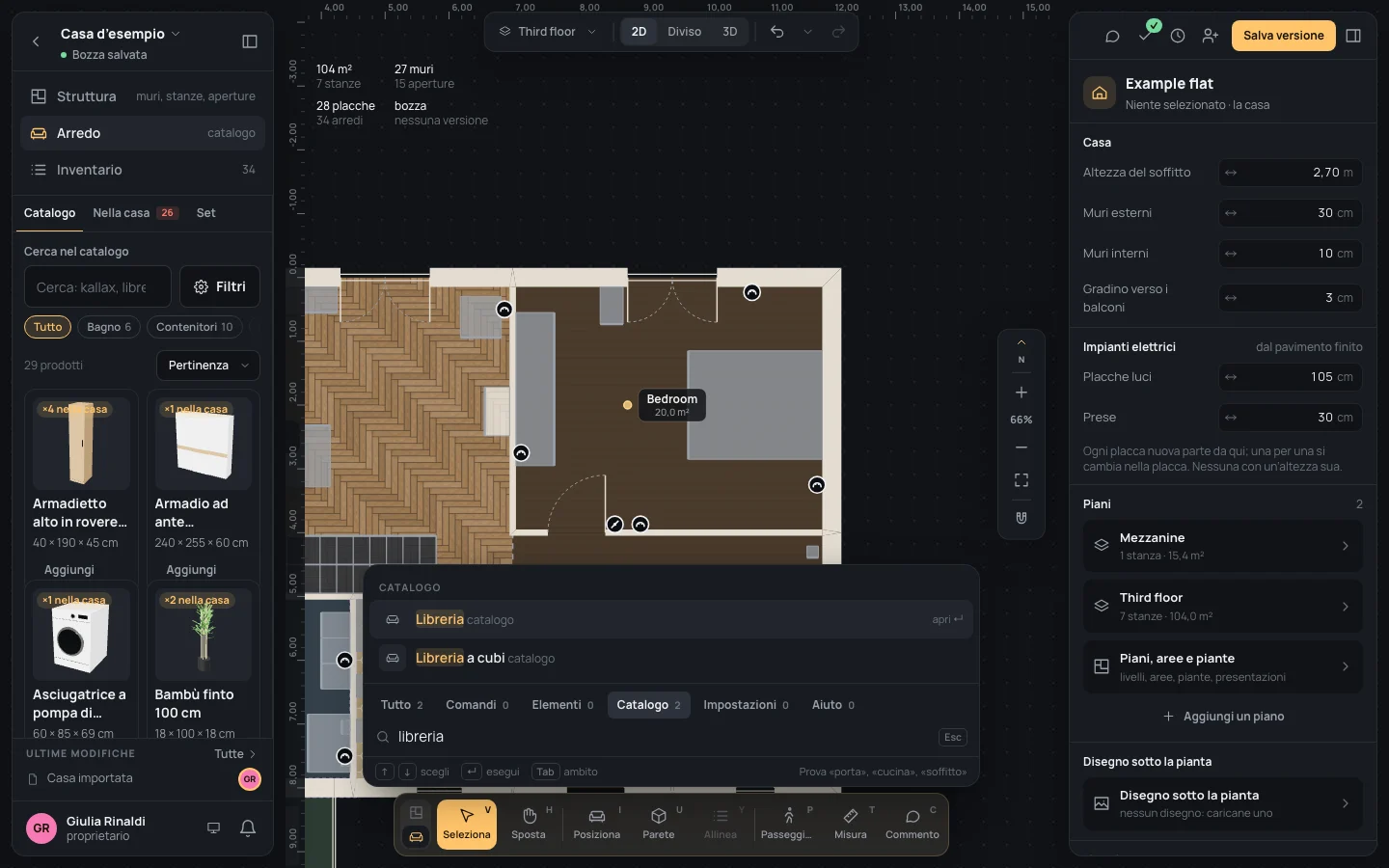The width and height of the screenshot is (1389, 868).
Task: Choose the Libreria a cubi result
Action: pyautogui.click(x=670, y=659)
